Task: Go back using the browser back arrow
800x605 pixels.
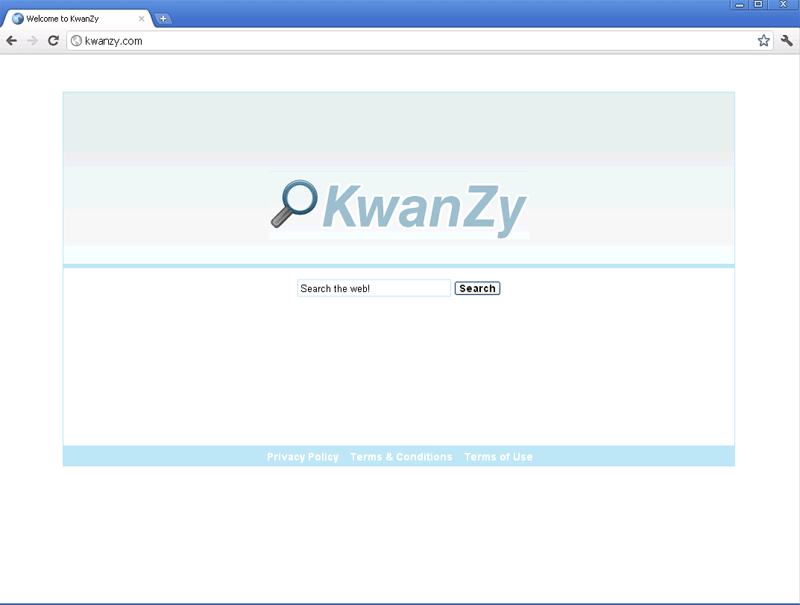Action: (x=12, y=41)
